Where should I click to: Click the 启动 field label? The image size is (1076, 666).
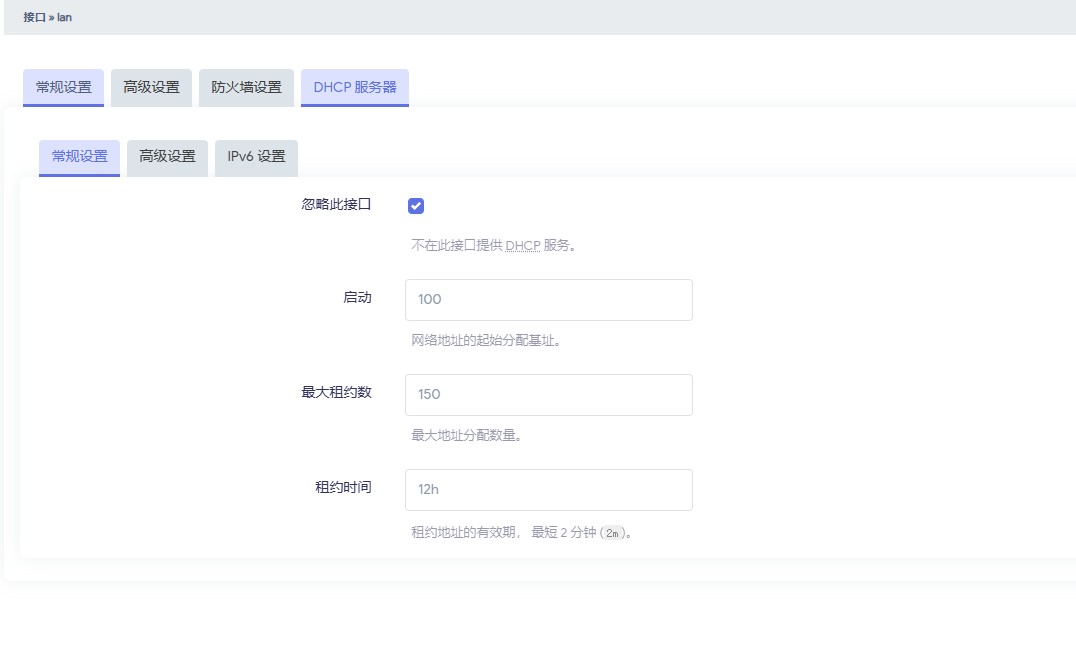357,298
